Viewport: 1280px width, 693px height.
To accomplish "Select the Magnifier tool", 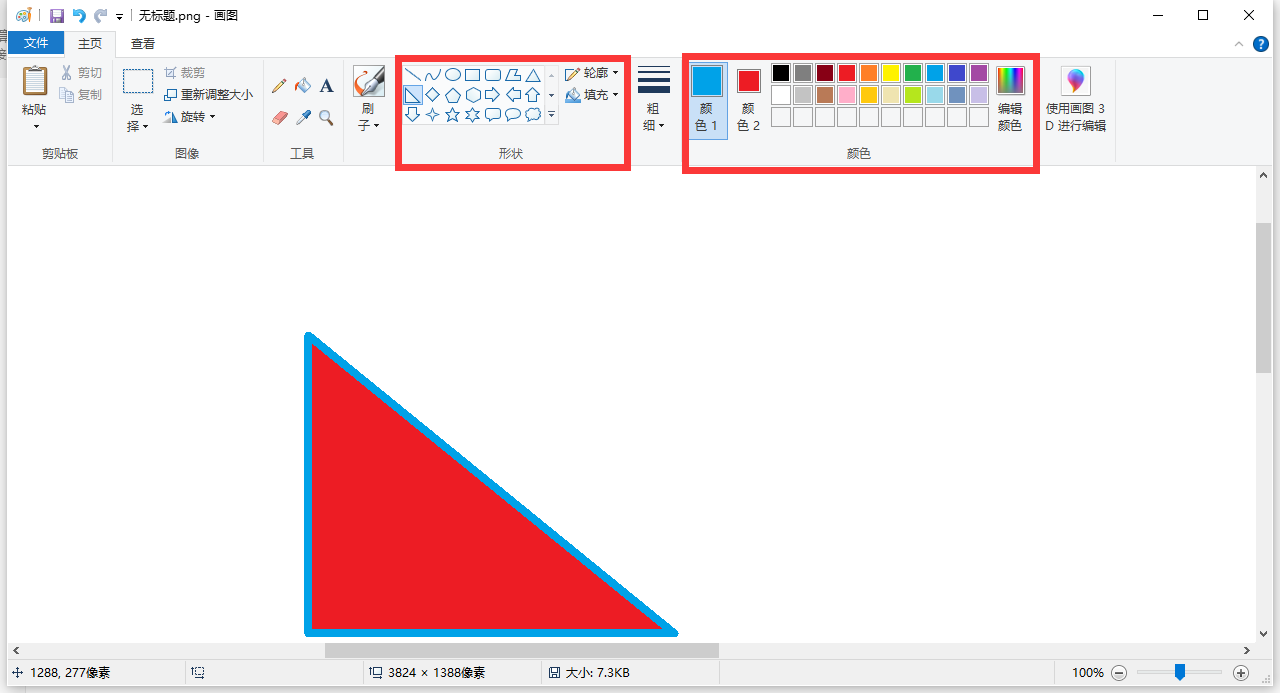I will point(326,118).
